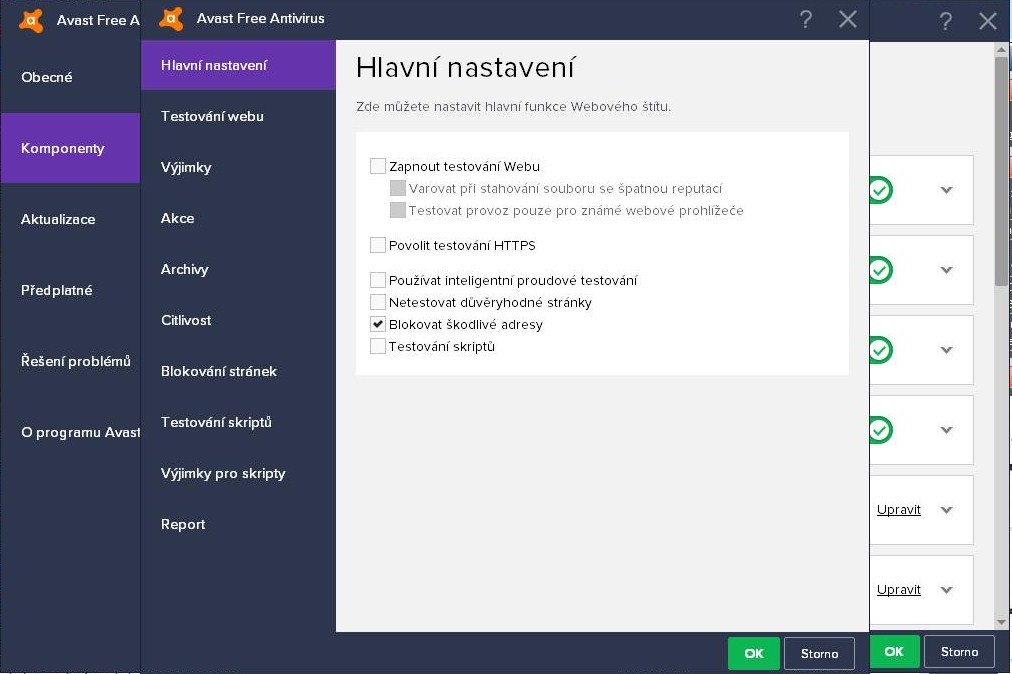
Task: Check Používat inteligentní proudové testování
Action: click(378, 280)
